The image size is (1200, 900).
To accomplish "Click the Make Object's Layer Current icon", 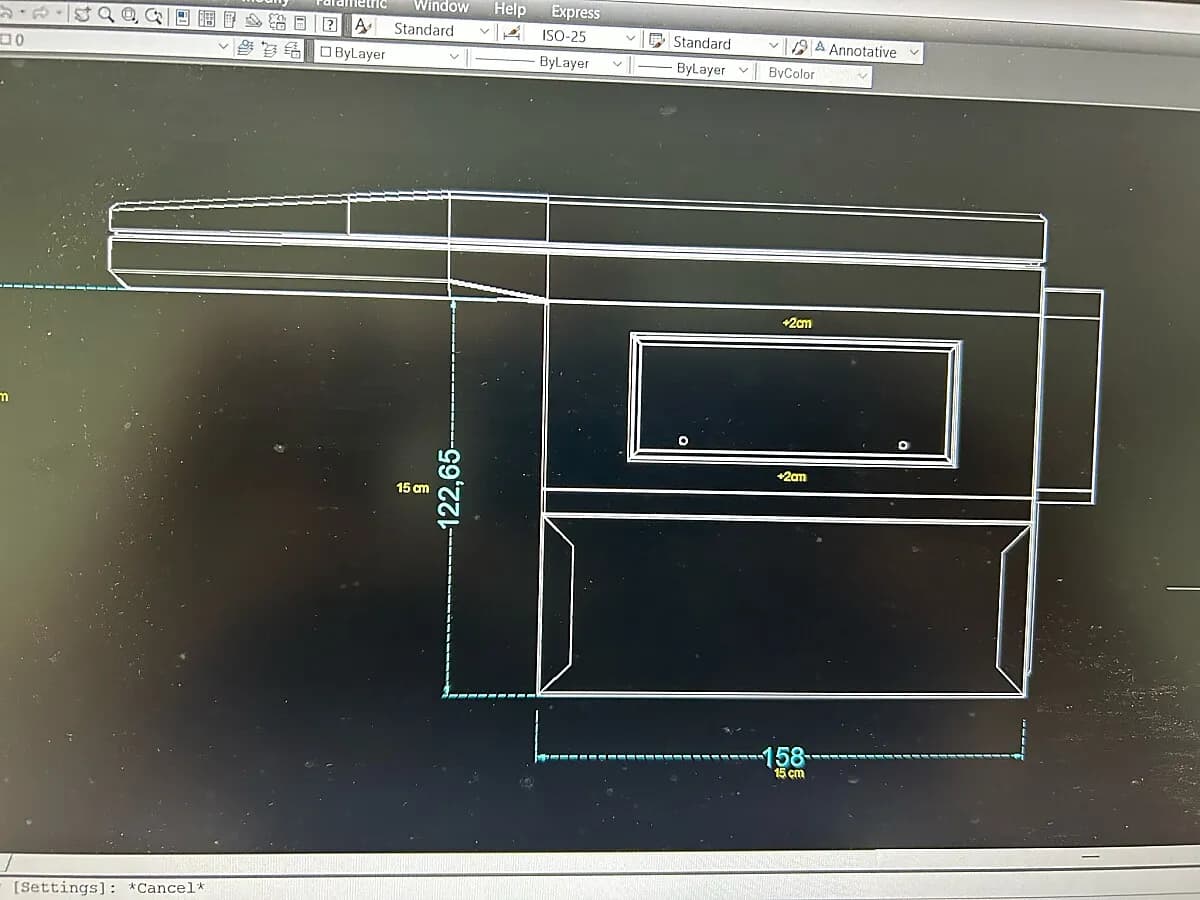I will point(244,47).
